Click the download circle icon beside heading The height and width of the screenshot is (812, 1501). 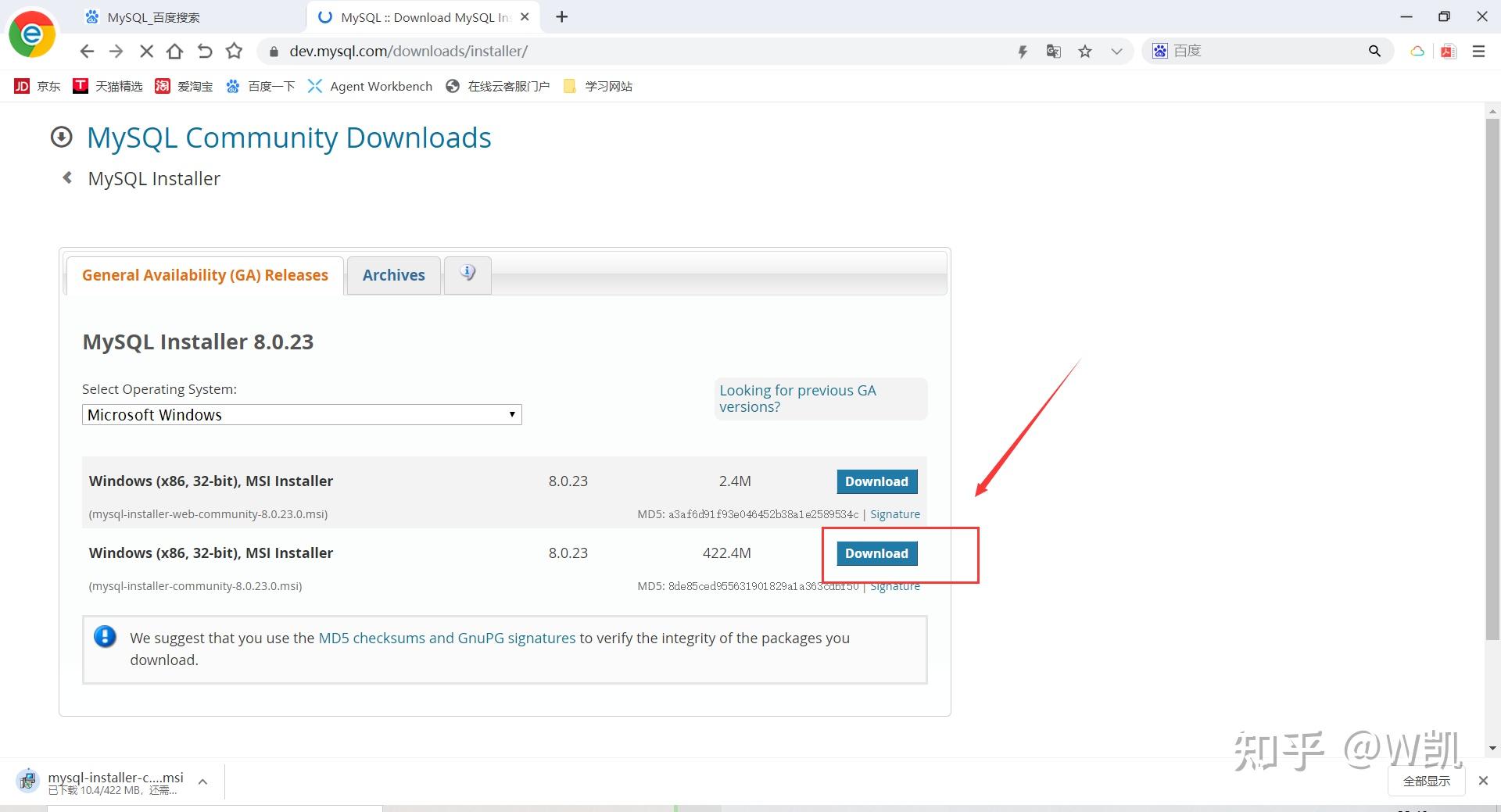(61, 138)
